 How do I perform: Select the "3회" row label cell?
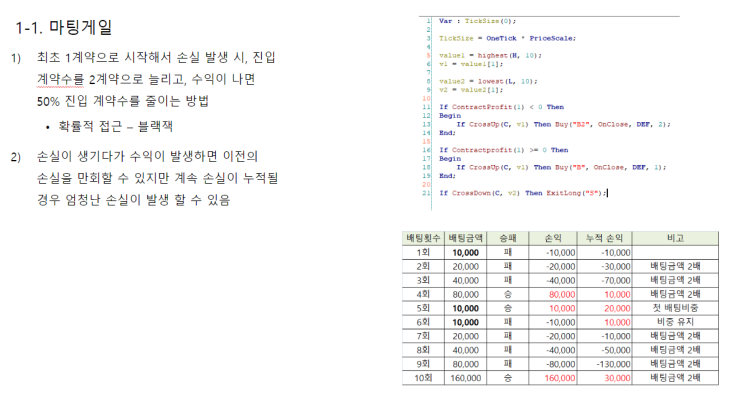(423, 280)
